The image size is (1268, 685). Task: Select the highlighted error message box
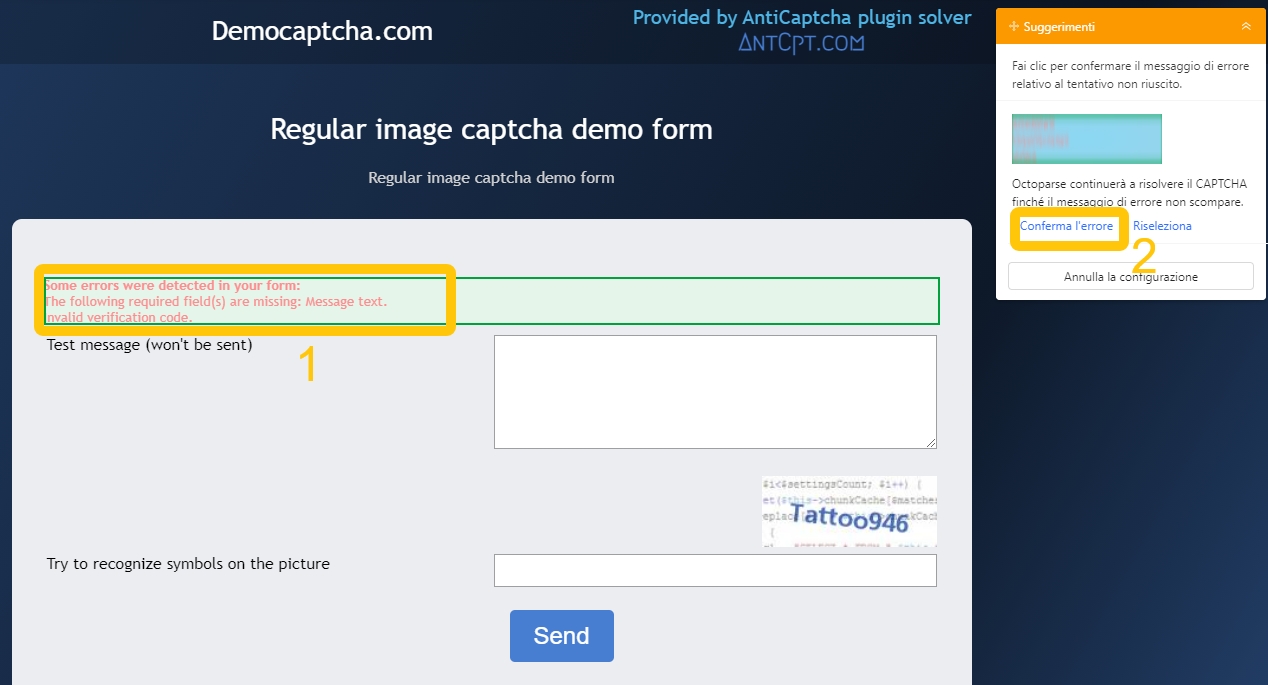point(490,301)
